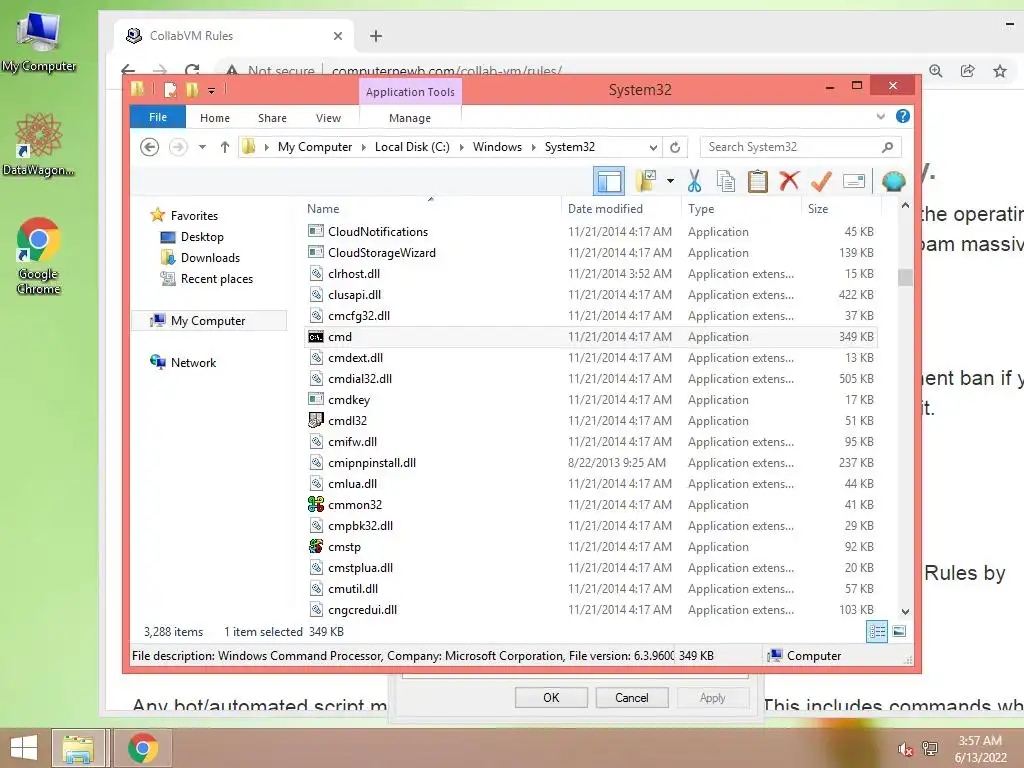Select Recent places under Favorites
The height and width of the screenshot is (768, 1024).
217,279
